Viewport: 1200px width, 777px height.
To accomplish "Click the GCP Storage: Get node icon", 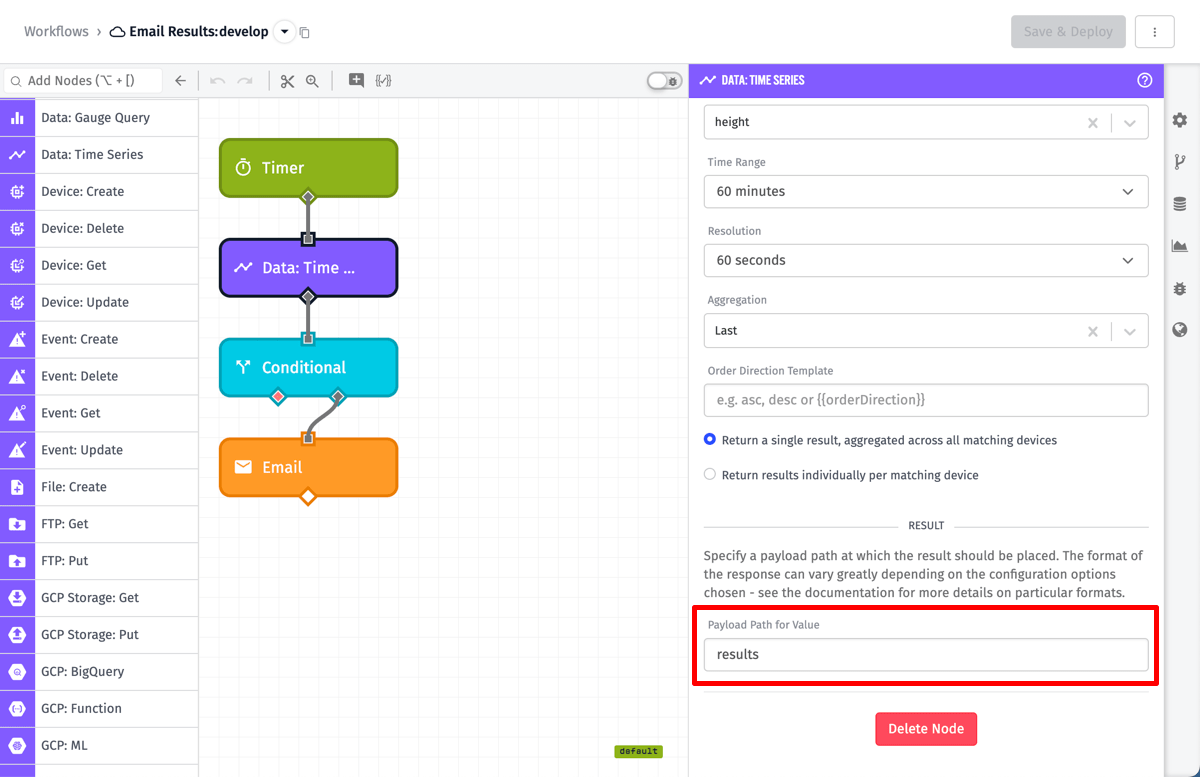I will click(x=17, y=599).
